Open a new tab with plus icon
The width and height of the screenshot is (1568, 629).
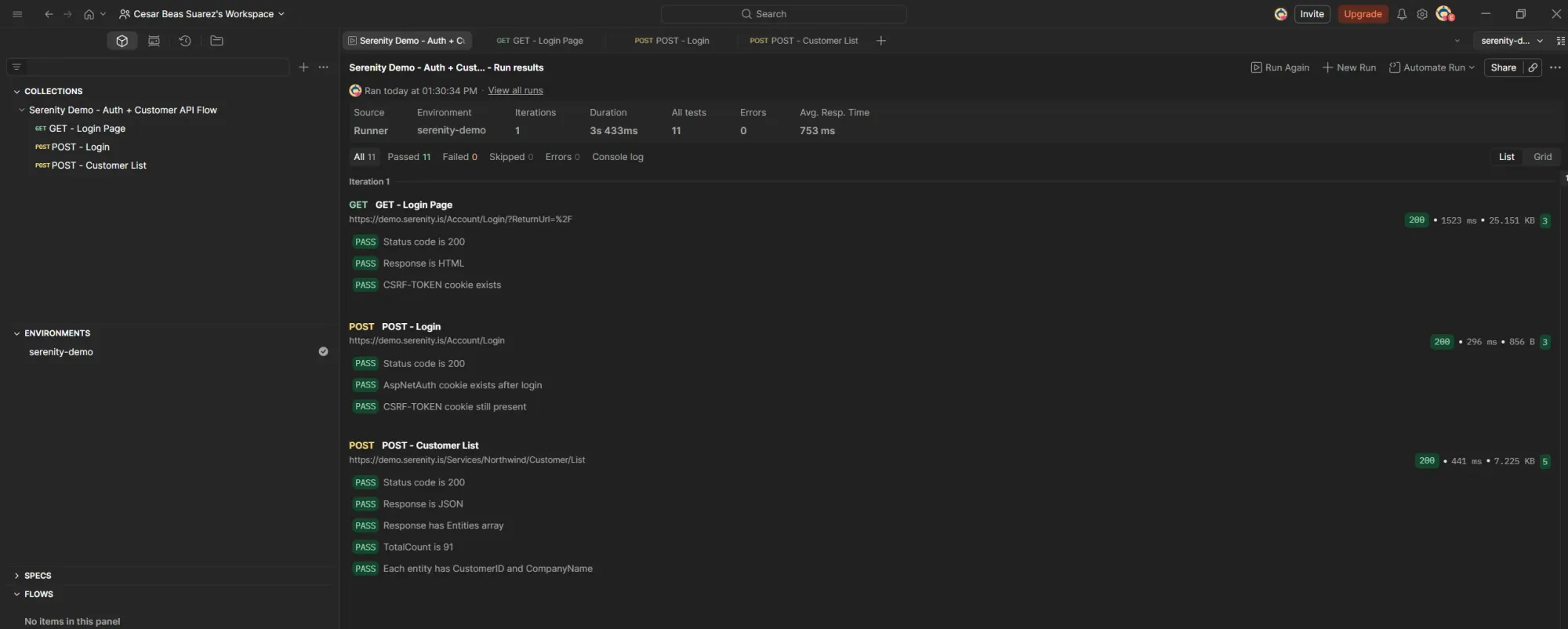click(x=881, y=41)
